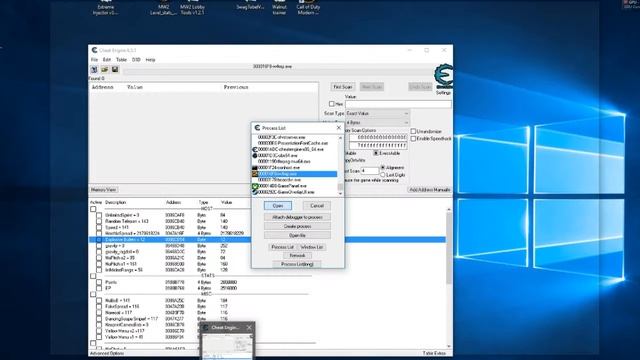The height and width of the screenshot is (360, 640).
Task: Open the Value Type 4 Bytes dropdown
Action: [x=378, y=122]
